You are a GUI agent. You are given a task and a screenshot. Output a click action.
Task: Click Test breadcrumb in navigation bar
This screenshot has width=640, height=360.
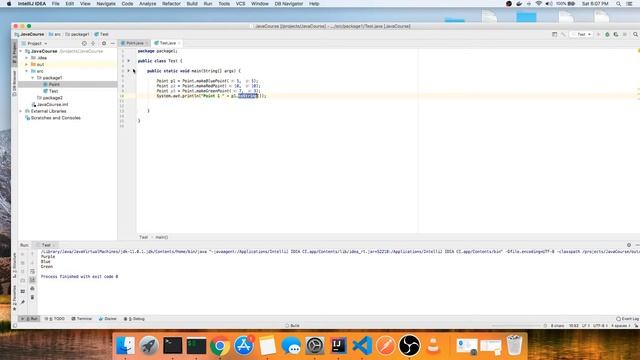[102, 34]
